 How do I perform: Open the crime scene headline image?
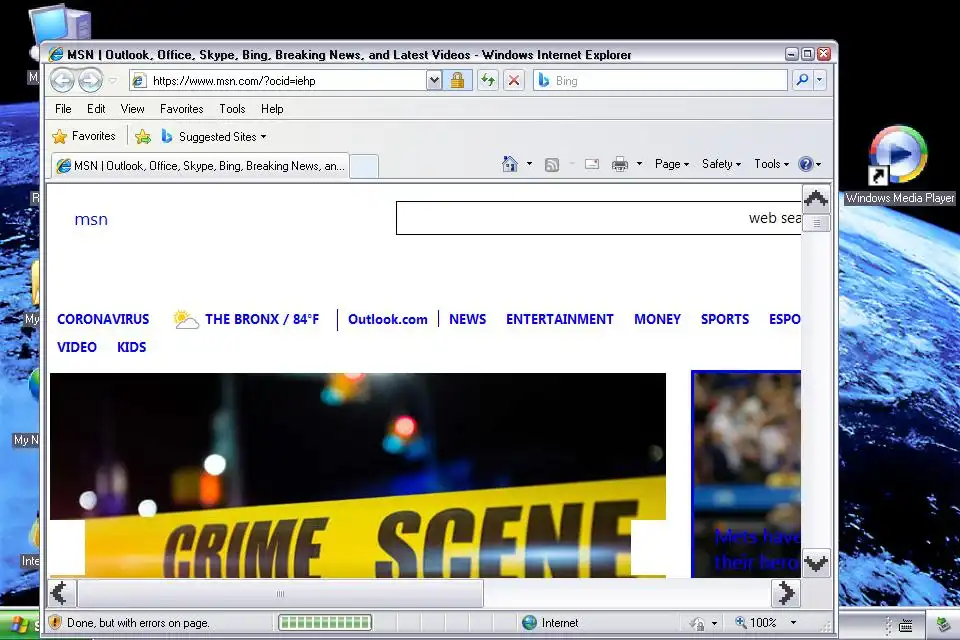358,475
